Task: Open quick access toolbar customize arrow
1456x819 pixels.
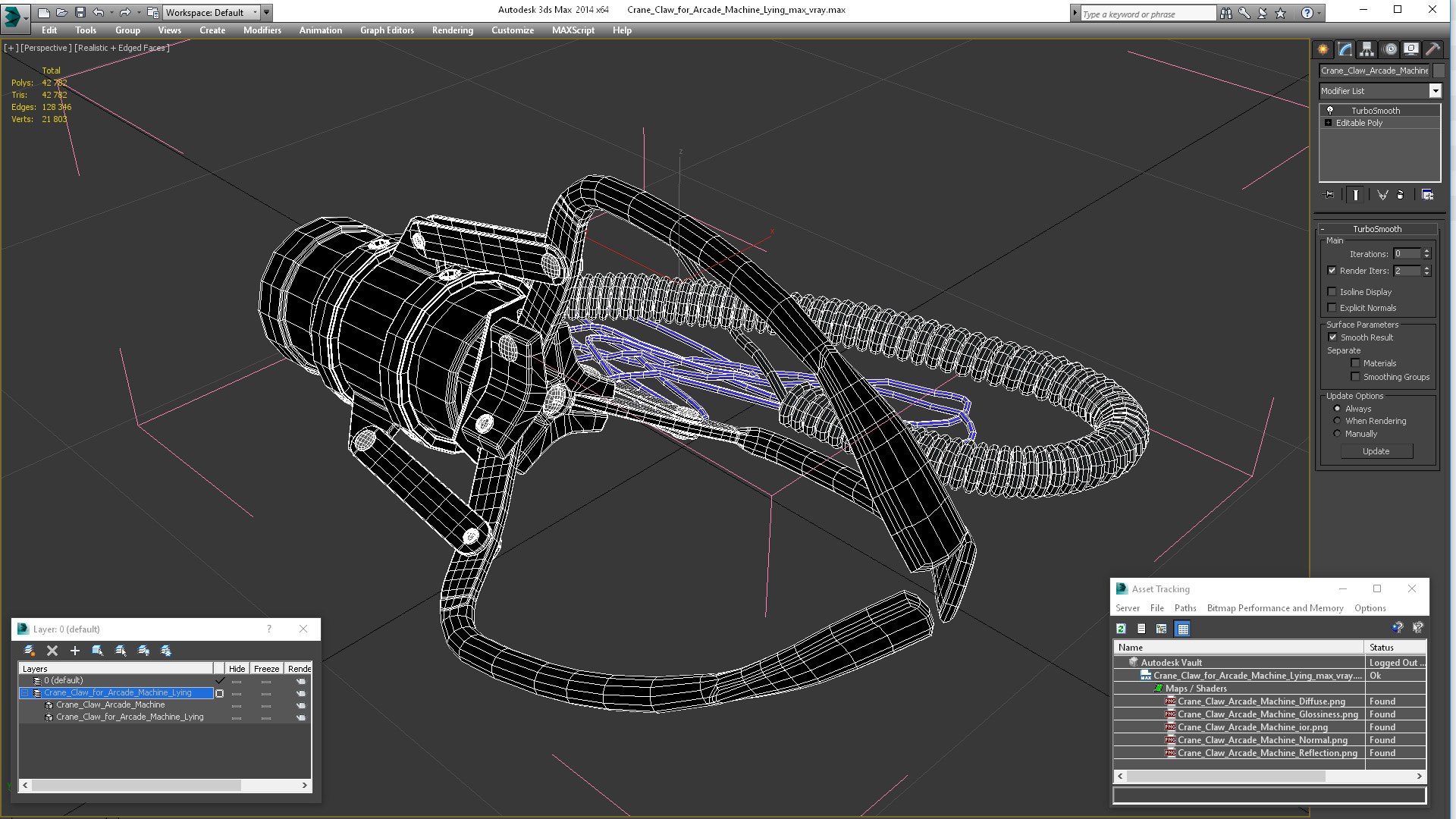Action: click(266, 12)
